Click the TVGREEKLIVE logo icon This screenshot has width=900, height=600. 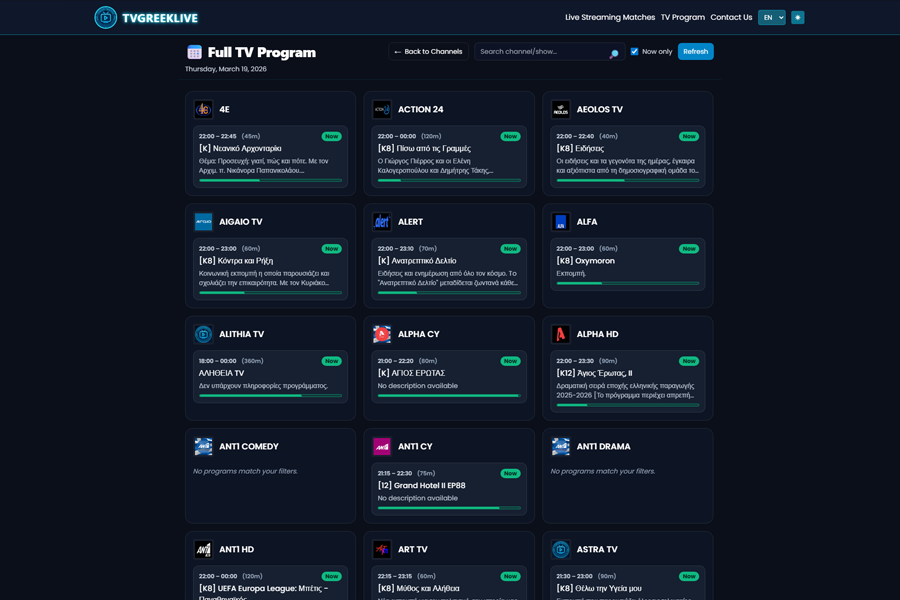(x=105, y=18)
